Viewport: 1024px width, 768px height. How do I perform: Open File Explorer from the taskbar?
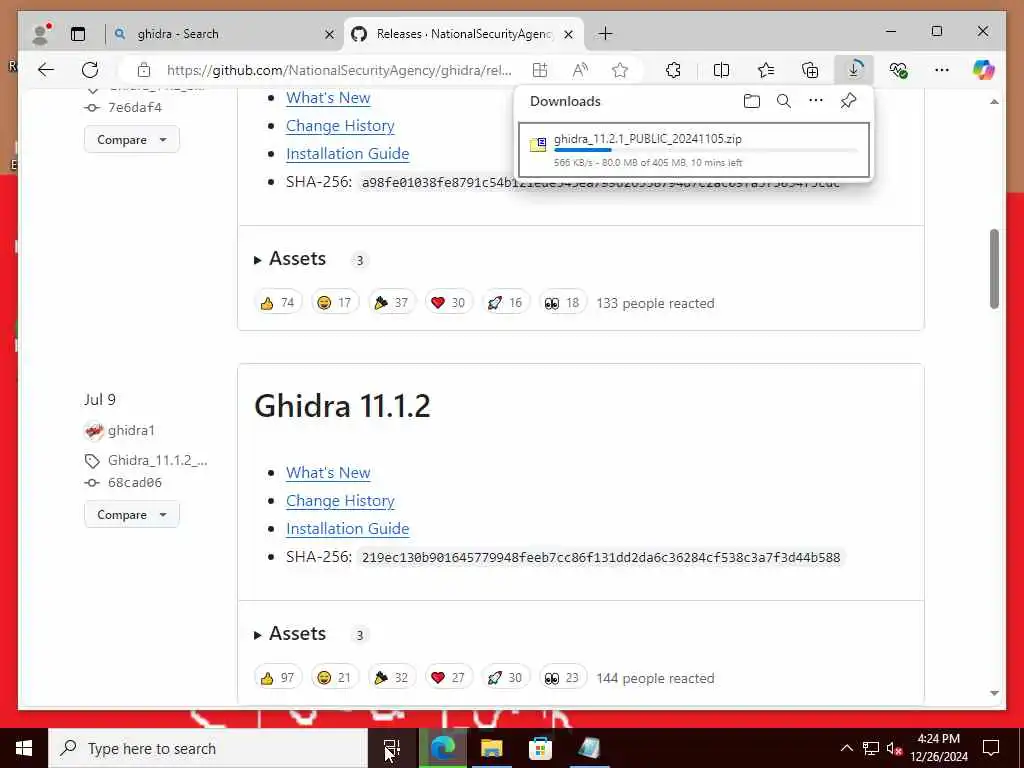[491, 748]
